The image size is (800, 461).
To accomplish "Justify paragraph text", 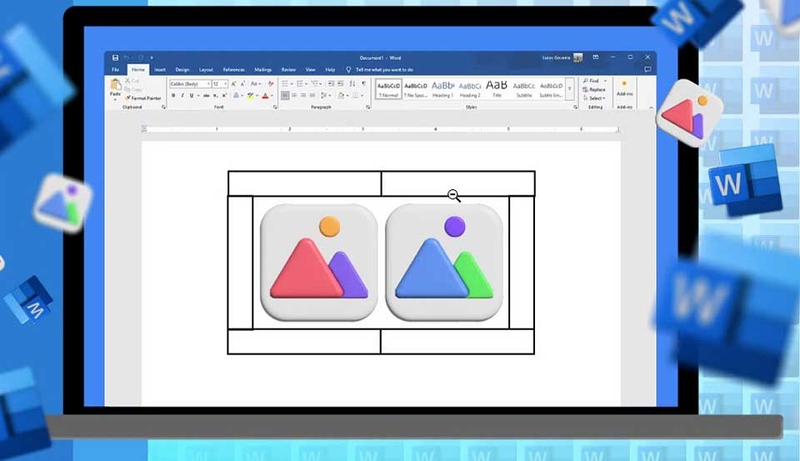I will [x=312, y=95].
